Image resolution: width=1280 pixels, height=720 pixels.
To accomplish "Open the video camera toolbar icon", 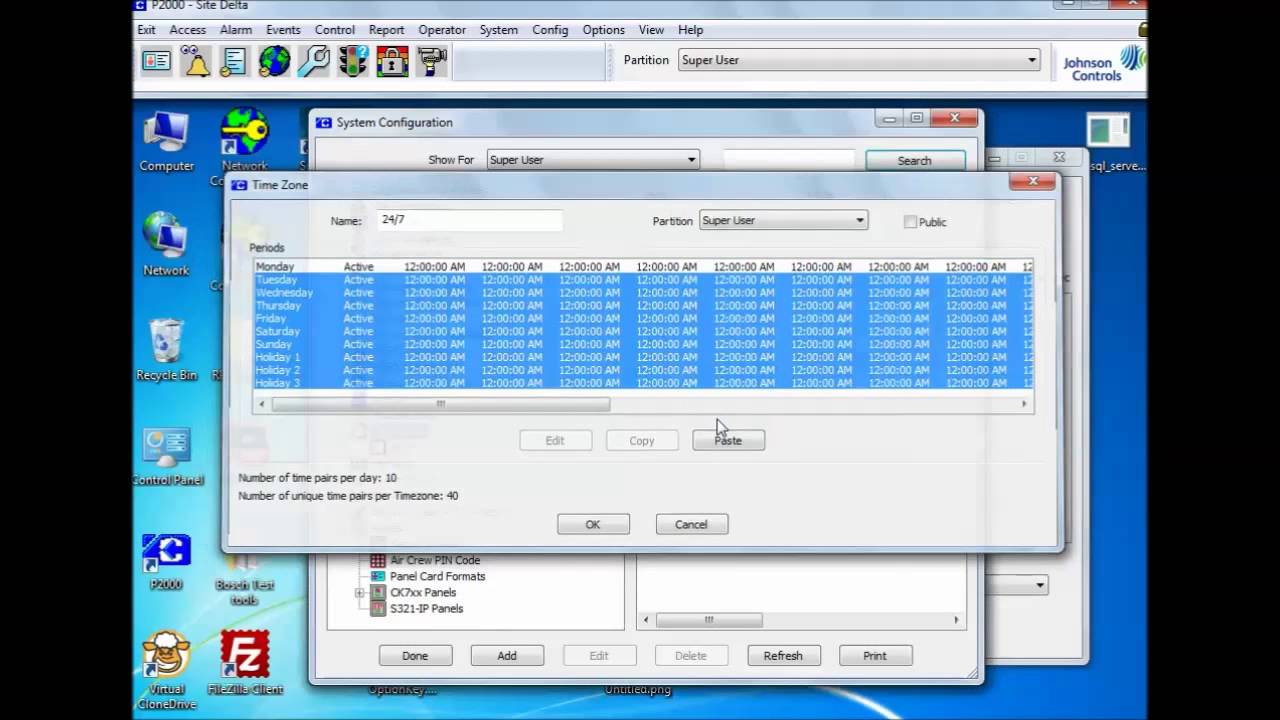I will tap(431, 61).
